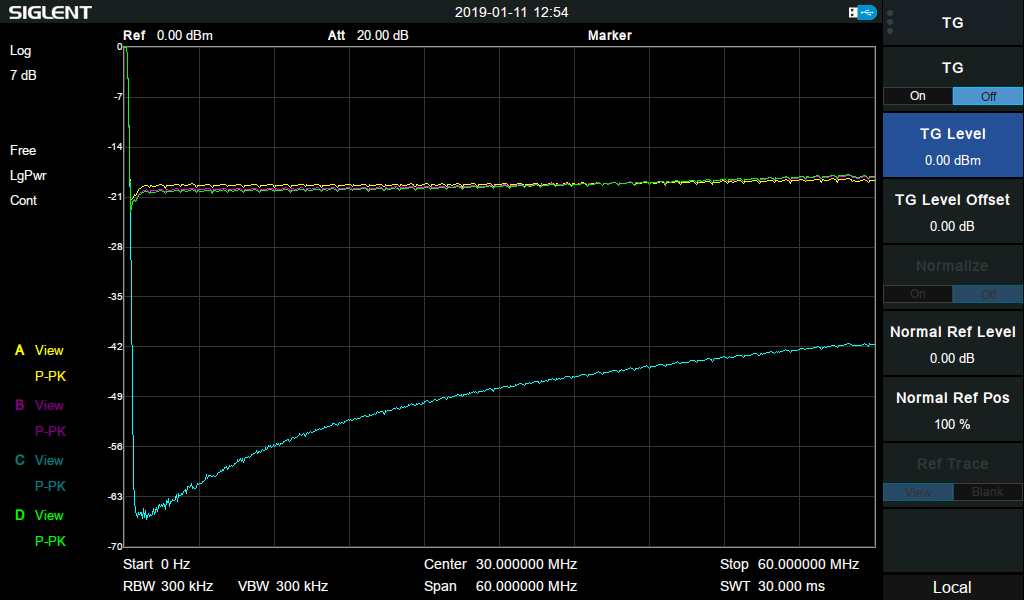Click the SWT 30.000 ms readout
This screenshot has width=1024, height=600.
click(x=772, y=586)
